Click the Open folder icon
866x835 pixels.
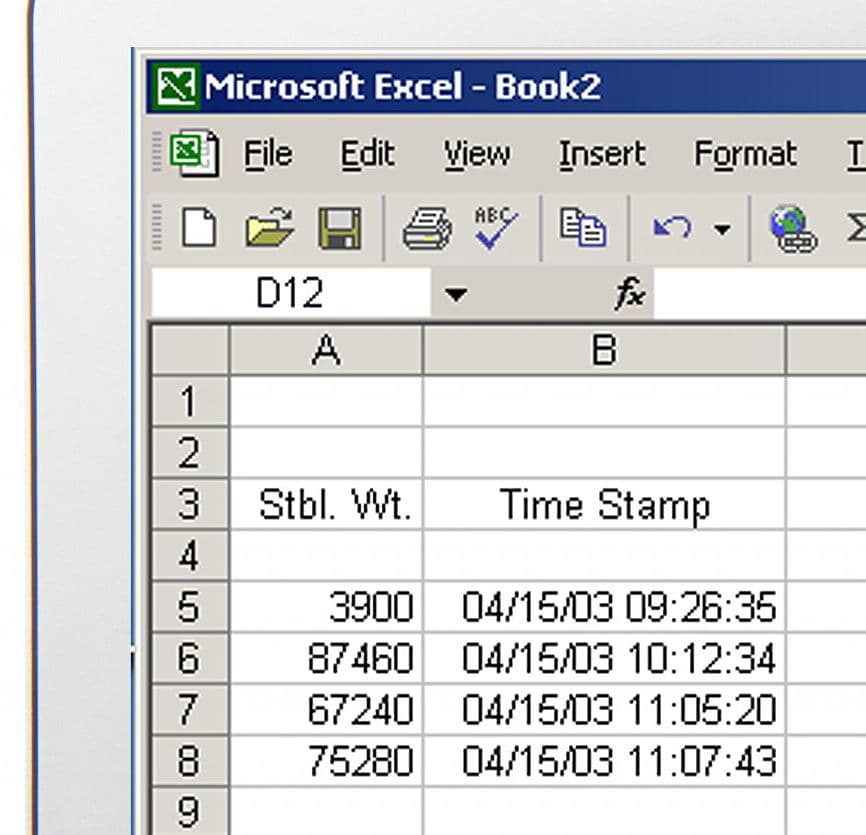click(270, 229)
